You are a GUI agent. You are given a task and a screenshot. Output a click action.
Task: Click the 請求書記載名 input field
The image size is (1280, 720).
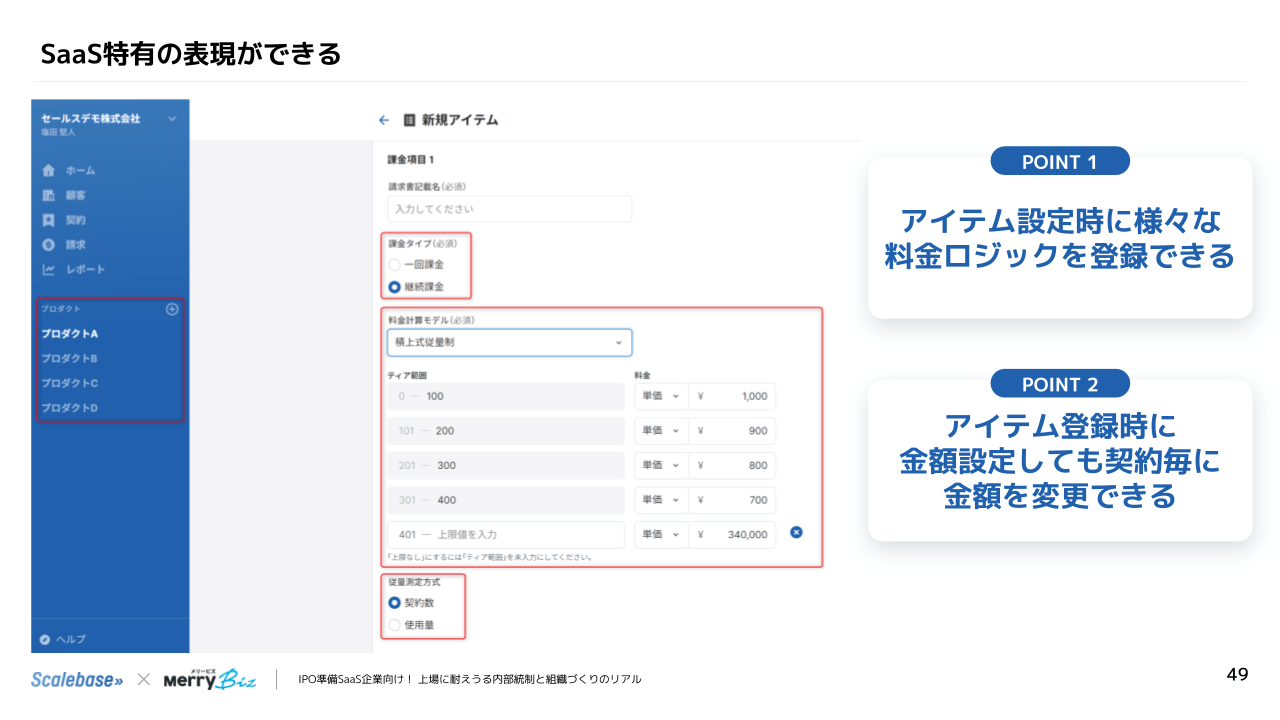tap(509, 209)
